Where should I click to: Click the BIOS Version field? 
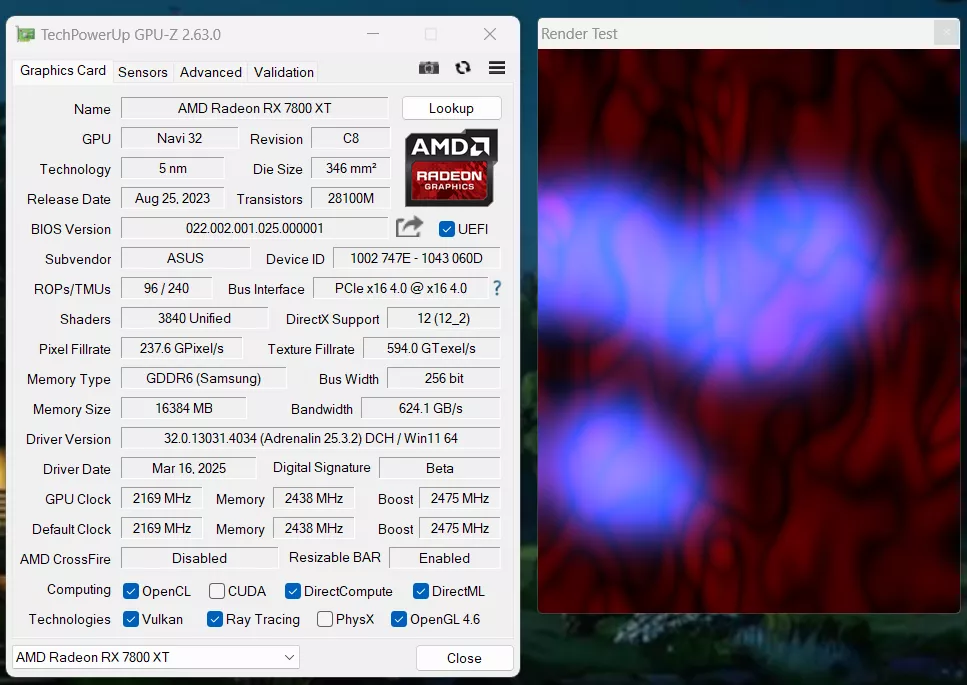(x=255, y=229)
